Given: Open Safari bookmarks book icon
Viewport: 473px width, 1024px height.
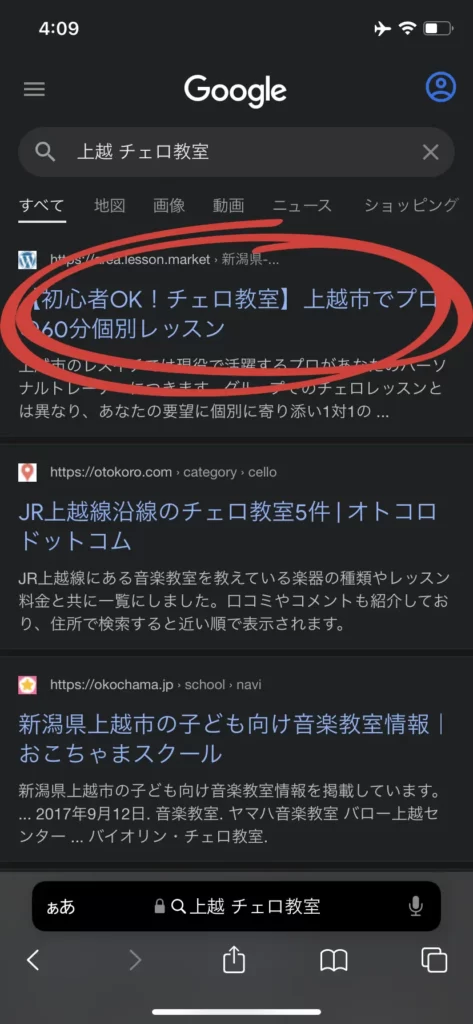Looking at the screenshot, I should (x=333, y=960).
